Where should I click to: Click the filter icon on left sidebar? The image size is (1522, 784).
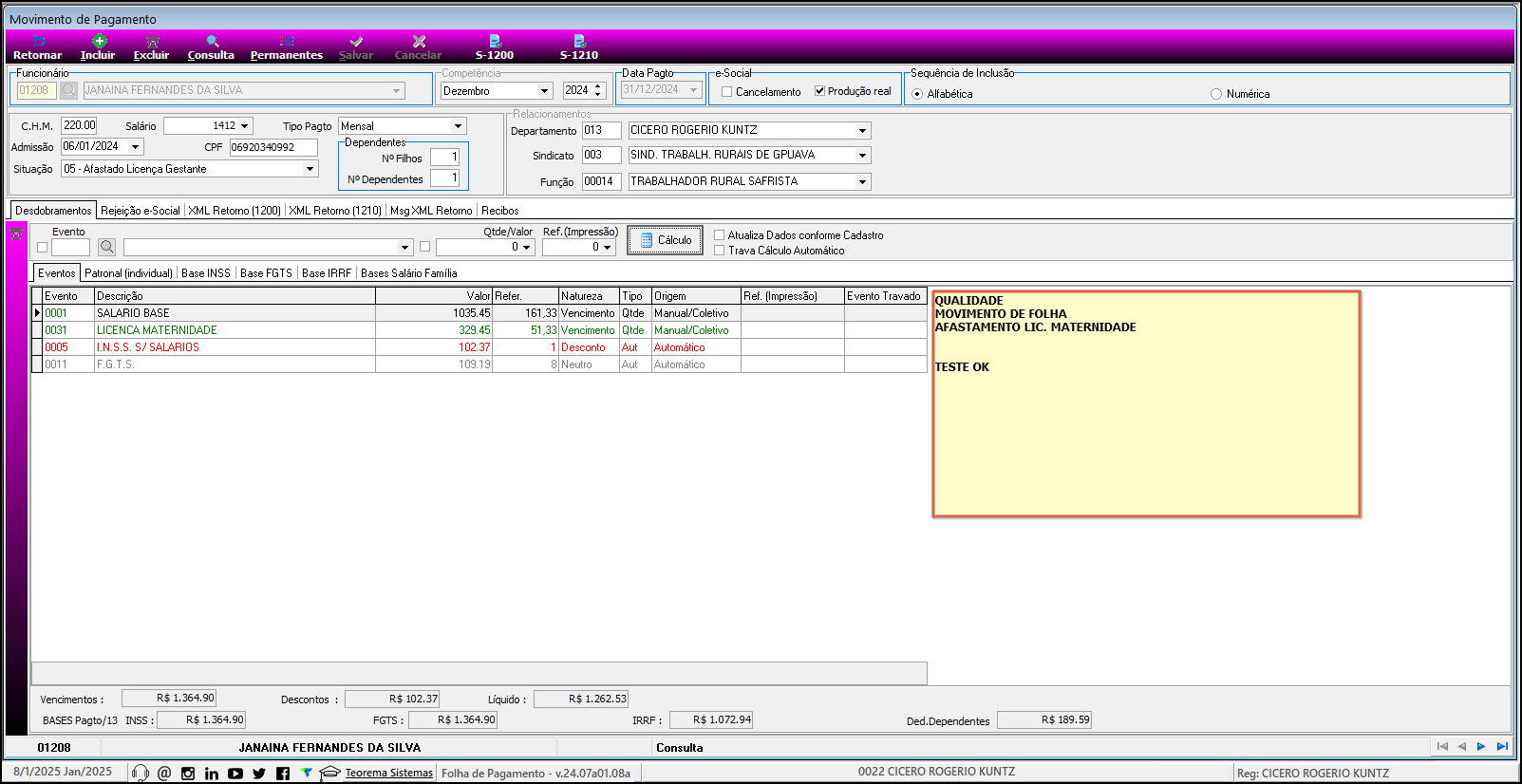coord(16,234)
